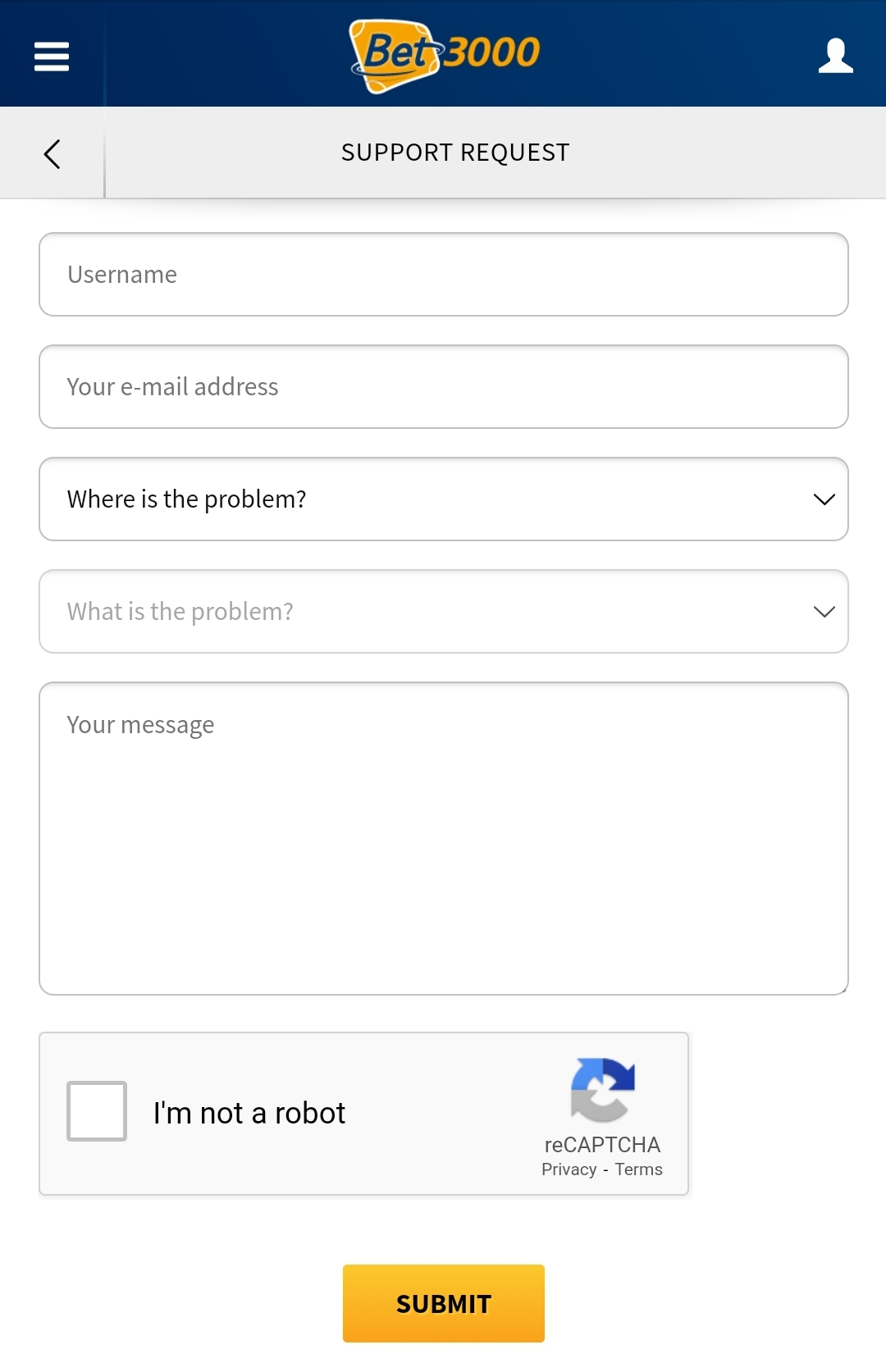The width and height of the screenshot is (886, 1372).
Task: Go back using the left arrow
Action: (52, 153)
